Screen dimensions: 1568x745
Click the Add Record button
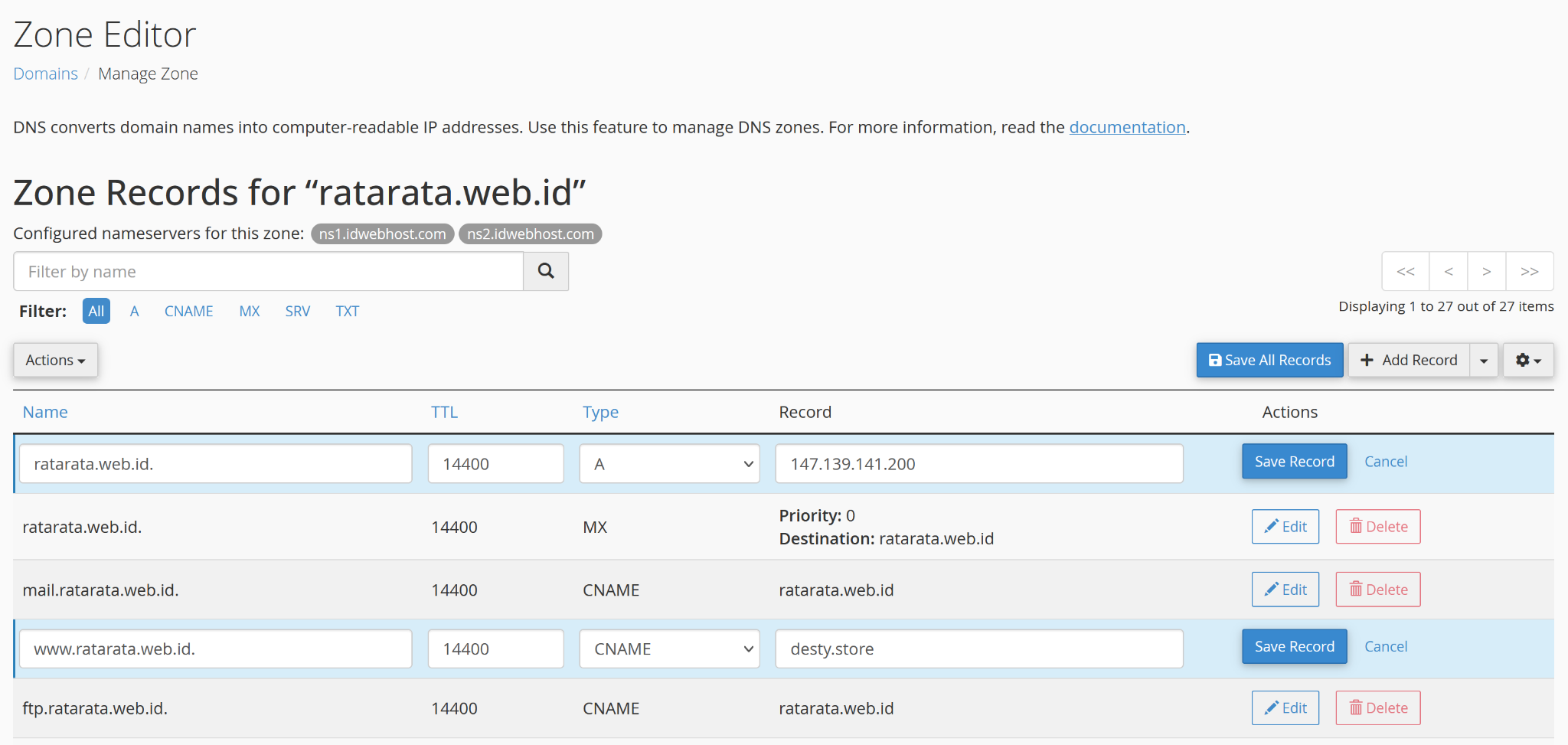(x=1409, y=360)
